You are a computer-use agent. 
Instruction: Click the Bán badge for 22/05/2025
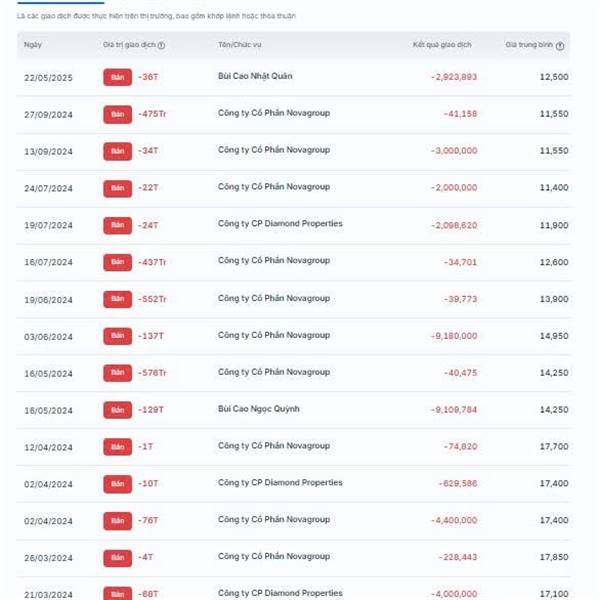pos(117,77)
